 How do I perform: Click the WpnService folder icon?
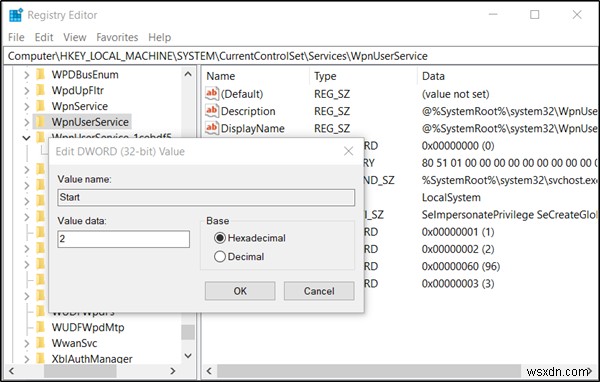(41, 106)
